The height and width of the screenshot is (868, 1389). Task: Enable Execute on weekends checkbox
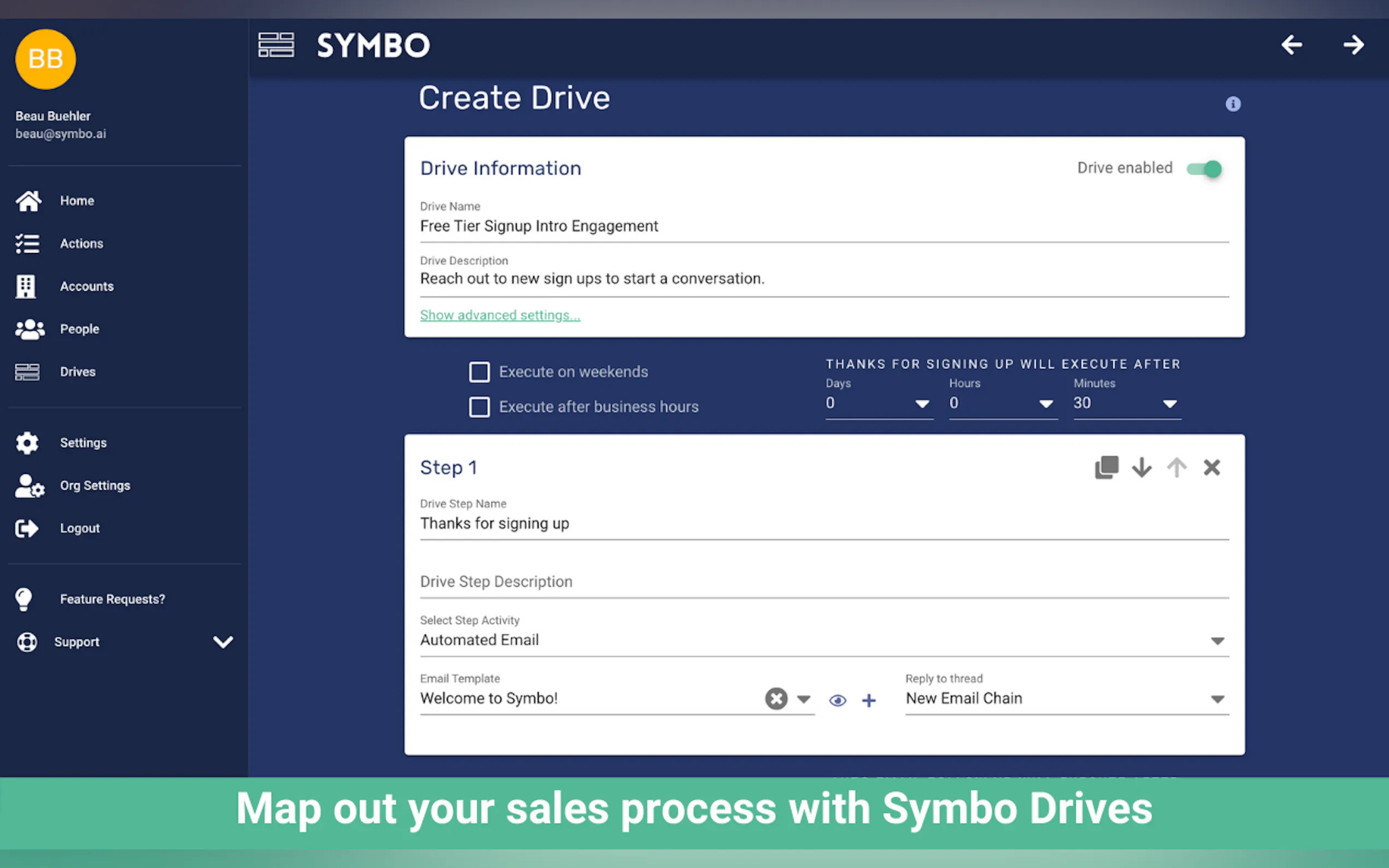[x=479, y=372]
